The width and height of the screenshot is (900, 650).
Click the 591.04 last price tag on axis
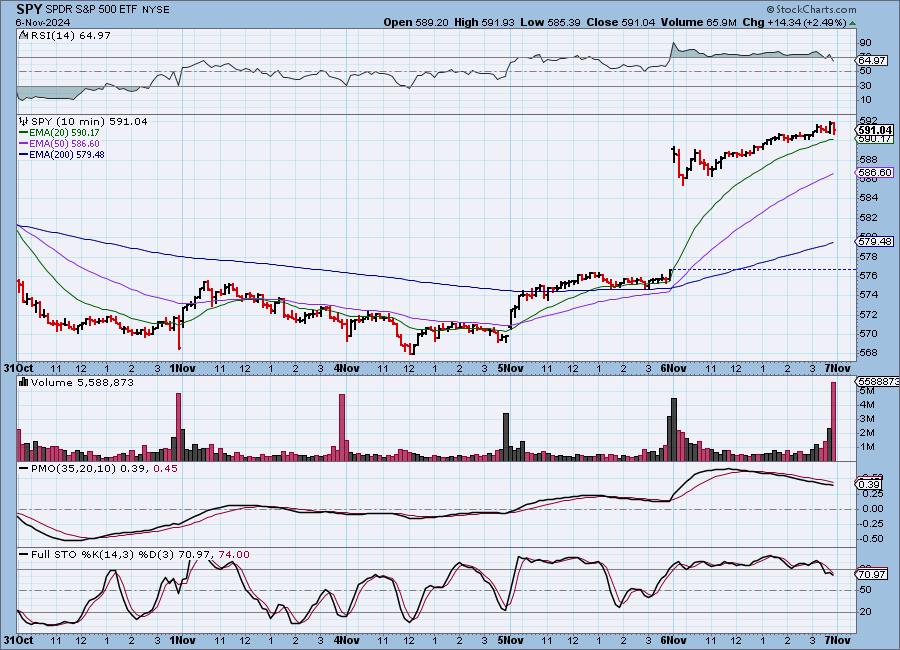tap(875, 130)
